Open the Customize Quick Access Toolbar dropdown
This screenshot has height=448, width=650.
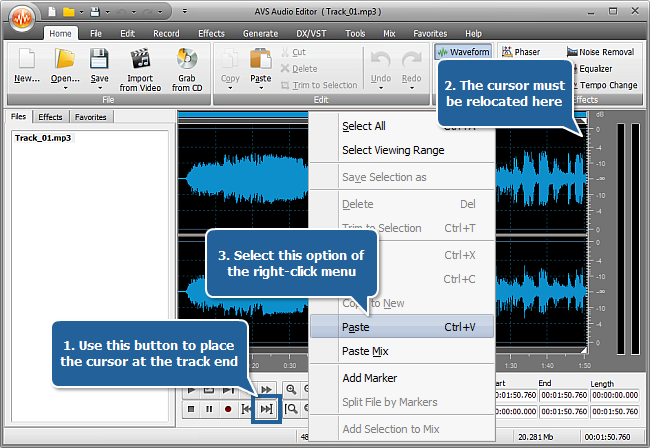[x=185, y=12]
